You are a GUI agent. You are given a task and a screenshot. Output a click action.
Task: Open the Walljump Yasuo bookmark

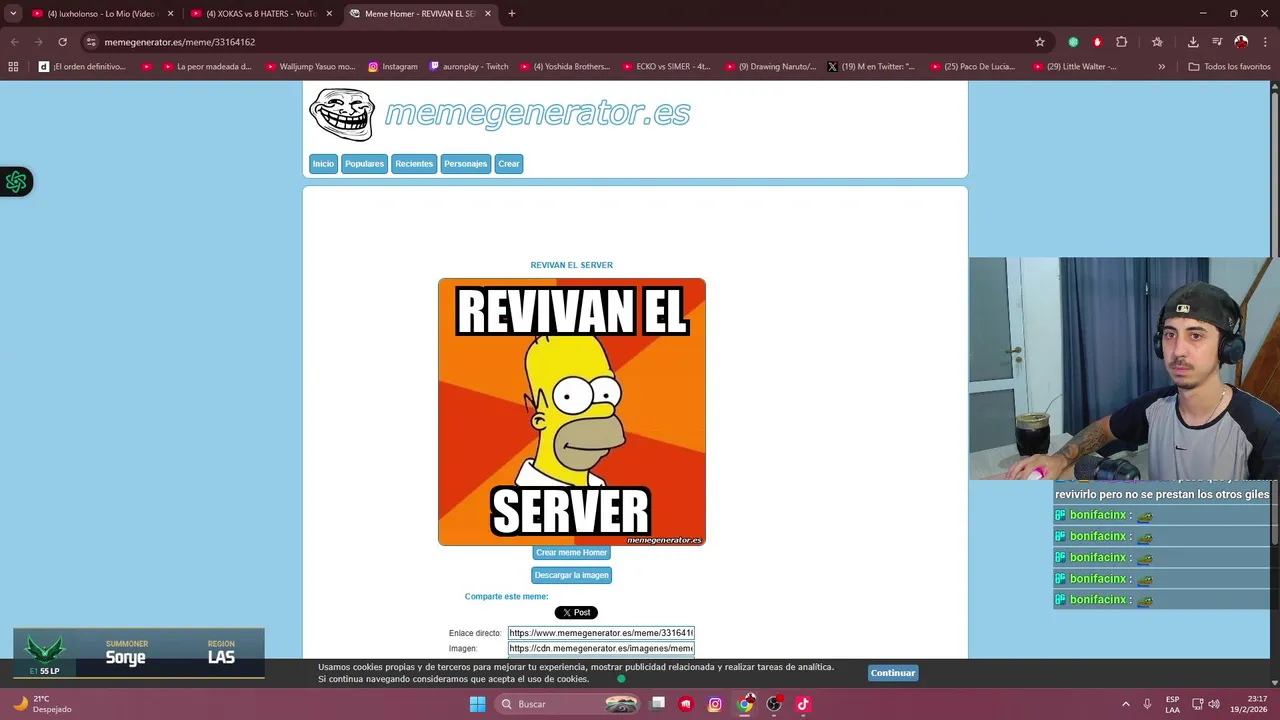310,67
